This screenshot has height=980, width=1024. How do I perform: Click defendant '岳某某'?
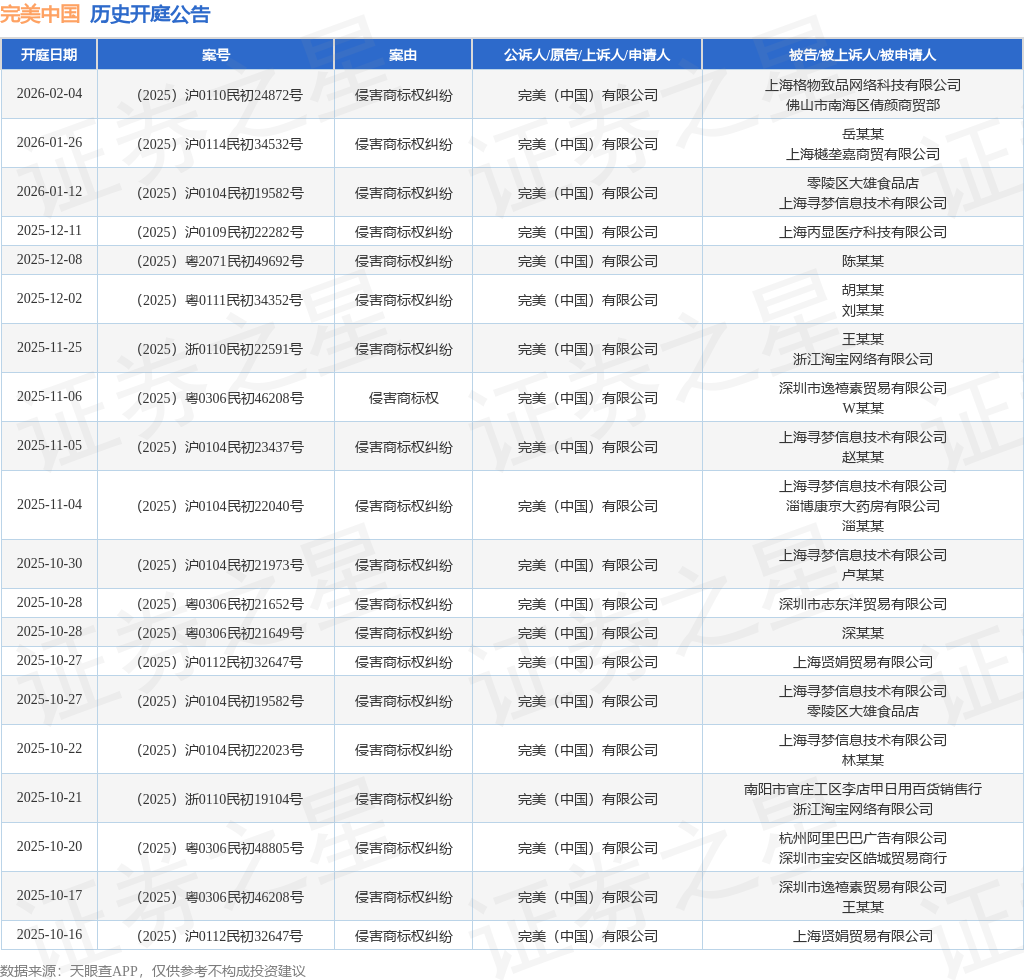tap(863, 134)
